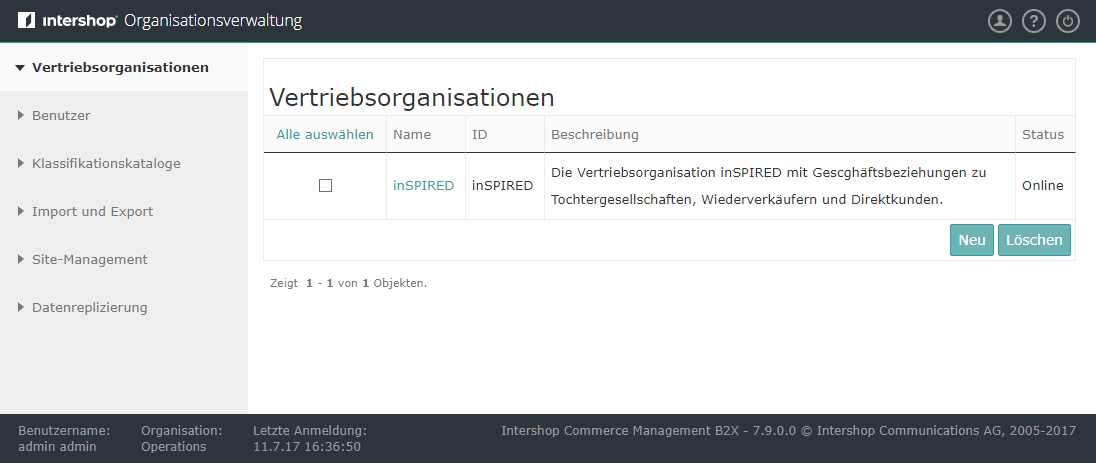Screen dimensions: 1096x463
Task: Click the description text of inSPIRED
Action: click(769, 186)
